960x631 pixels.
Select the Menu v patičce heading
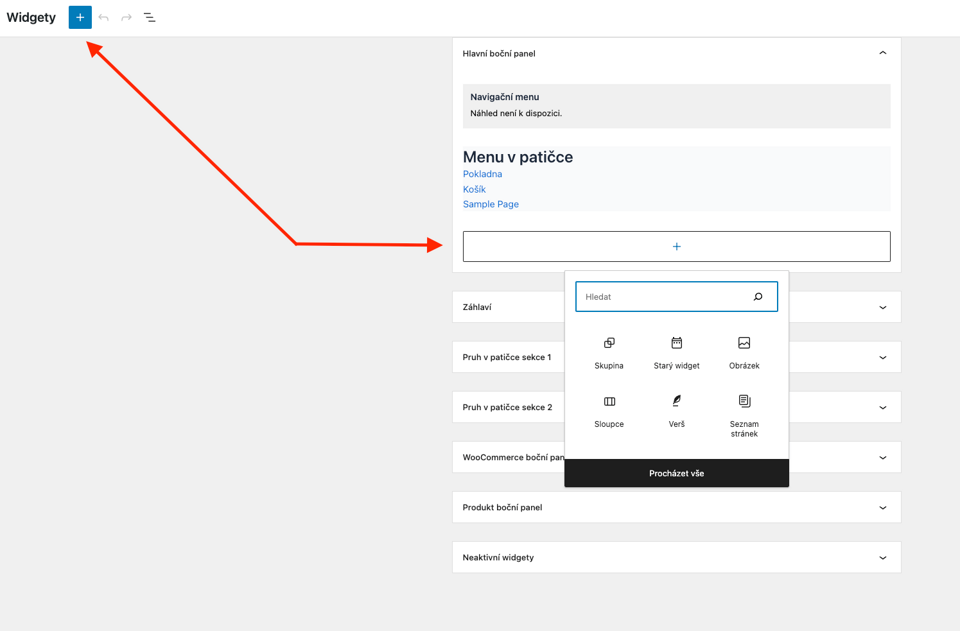[518, 157]
